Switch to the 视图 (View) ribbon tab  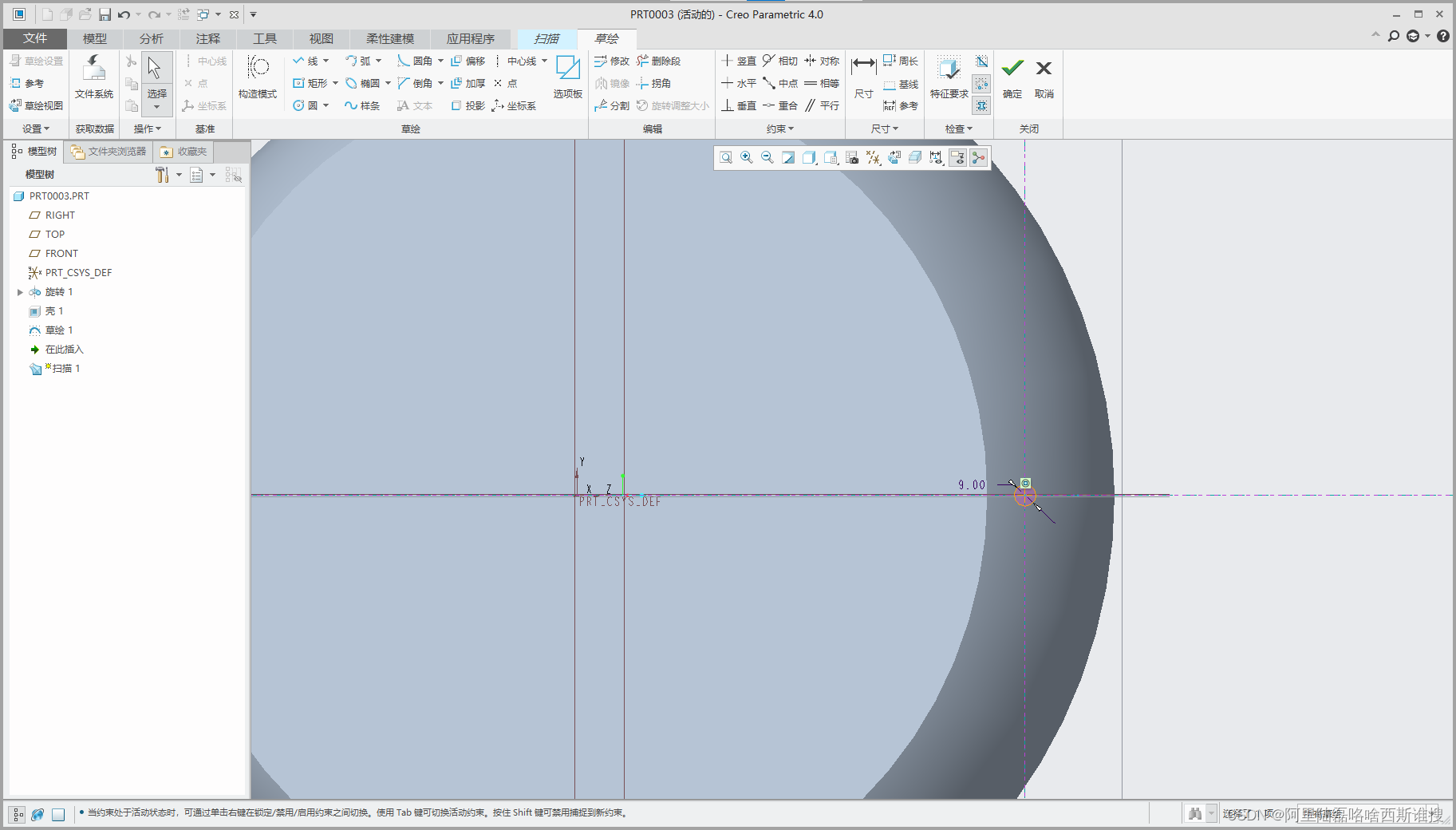pyautogui.click(x=322, y=38)
